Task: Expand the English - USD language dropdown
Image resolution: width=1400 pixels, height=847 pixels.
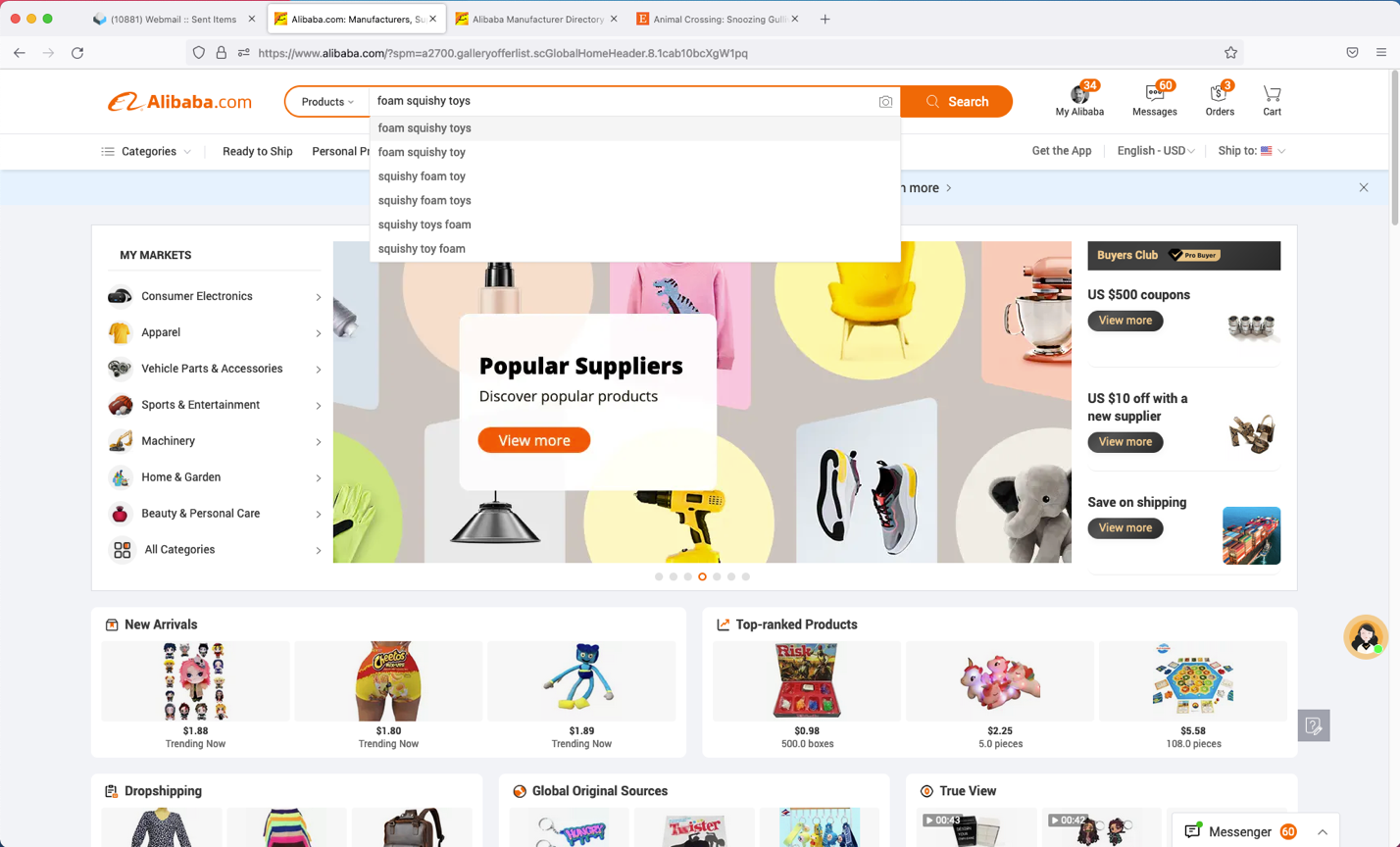Action: pyautogui.click(x=1156, y=151)
